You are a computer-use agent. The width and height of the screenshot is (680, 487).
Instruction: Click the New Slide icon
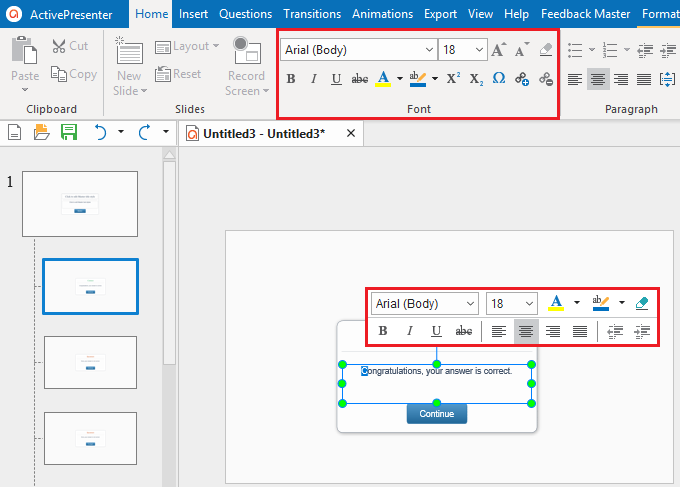click(129, 50)
